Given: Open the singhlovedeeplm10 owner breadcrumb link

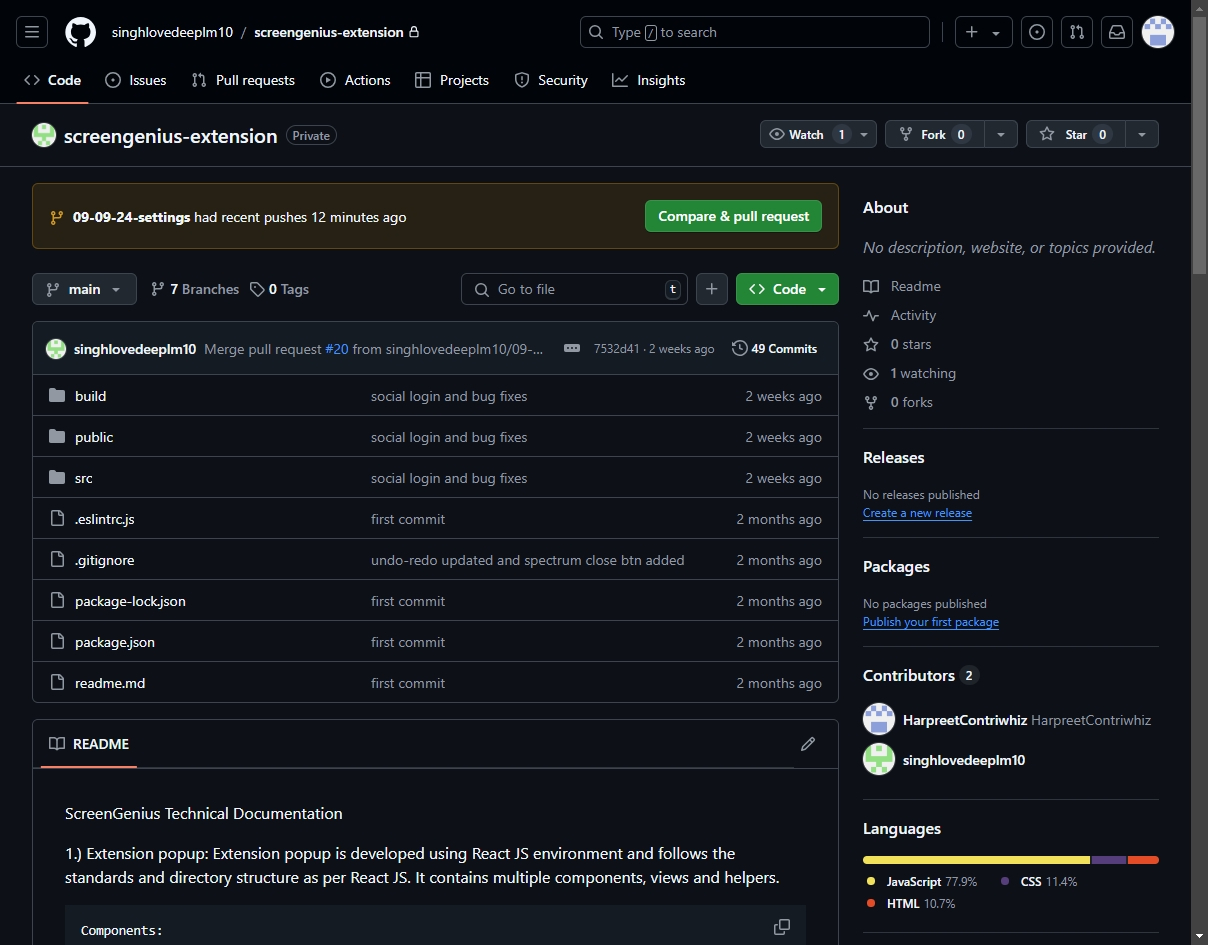Looking at the screenshot, I should [x=172, y=32].
